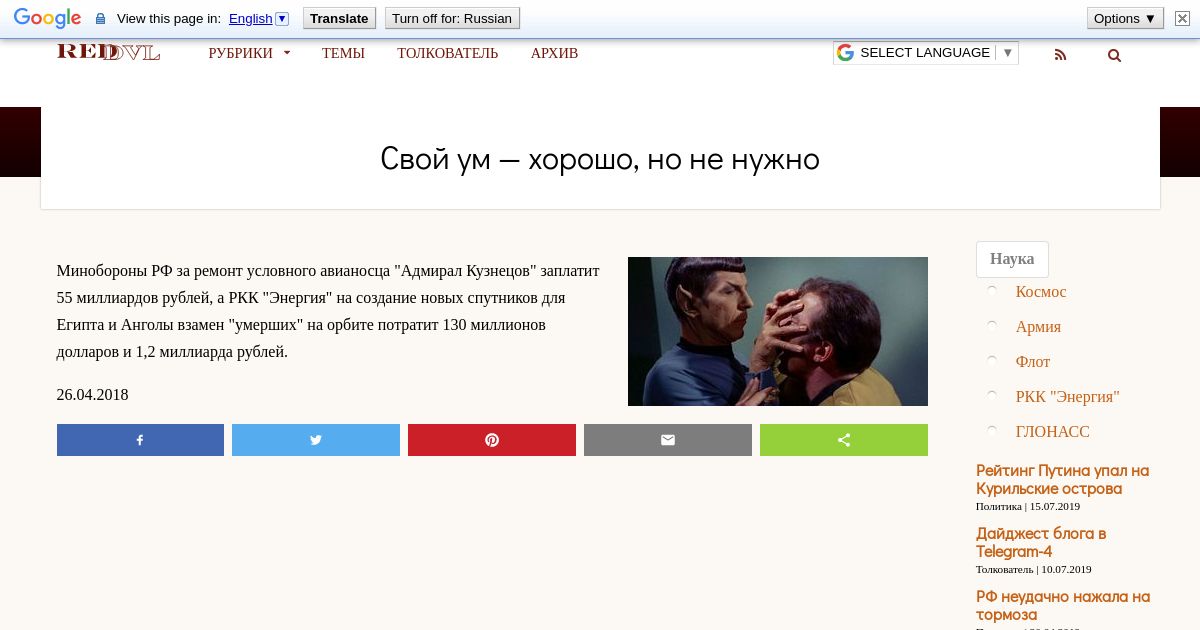
Task: Expand the Рубрики dropdown menu
Action: click(x=249, y=53)
